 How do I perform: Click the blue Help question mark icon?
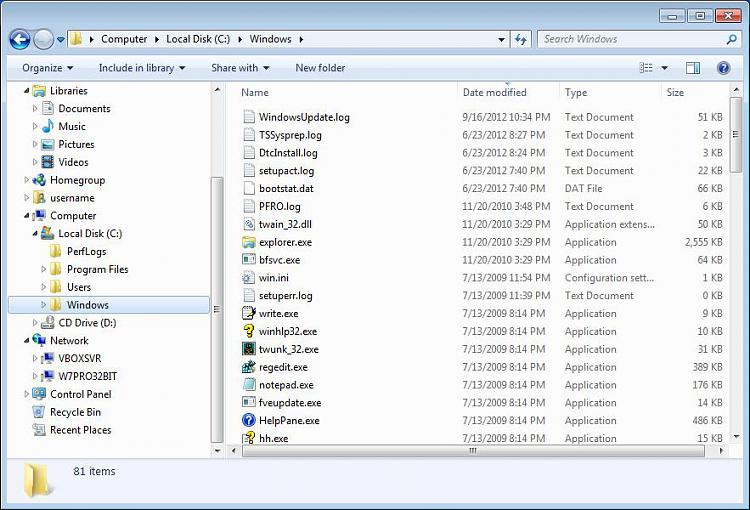(723, 68)
